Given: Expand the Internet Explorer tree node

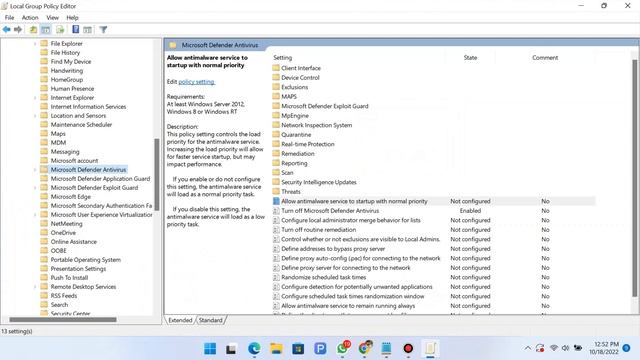Looking at the screenshot, I should [35, 98].
